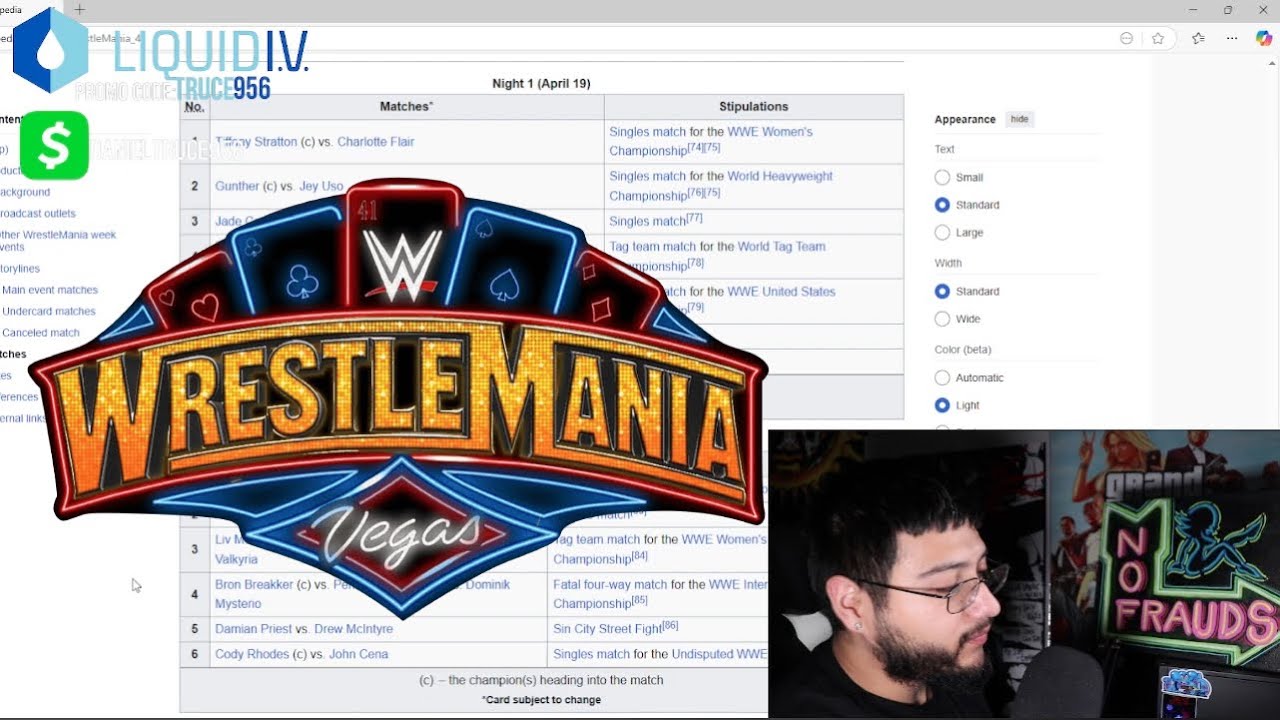Restore down the browser window
Screen dimensions: 1280x720
(1228, 10)
